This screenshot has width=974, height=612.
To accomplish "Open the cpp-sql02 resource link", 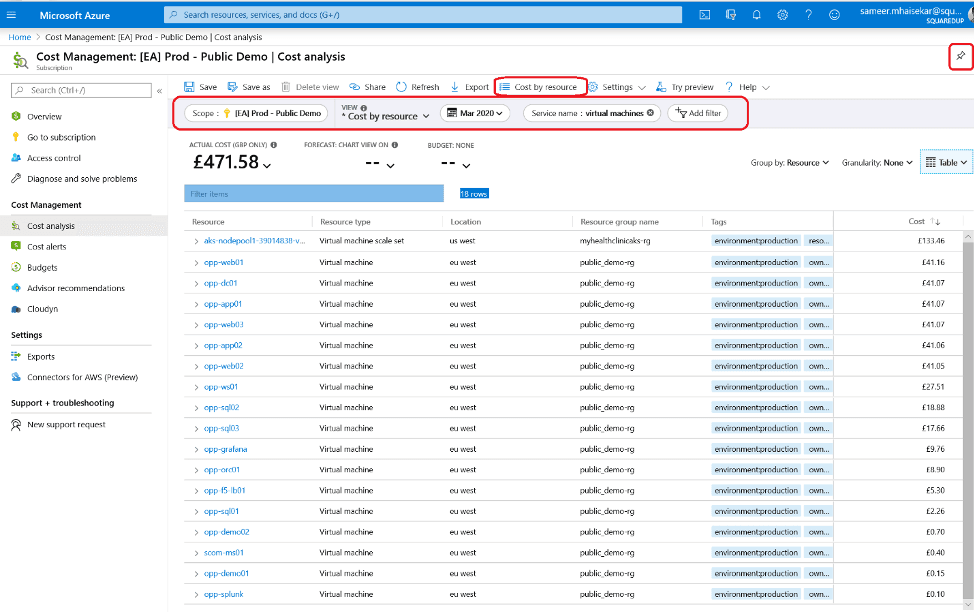I will (x=221, y=408).
